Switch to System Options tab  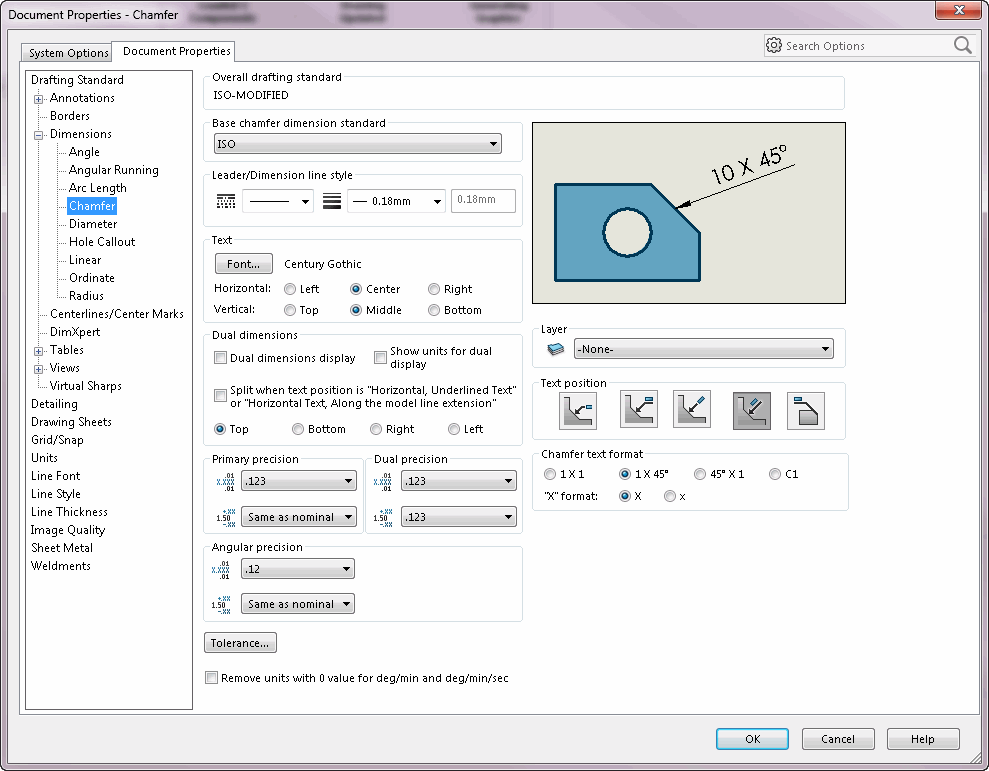[x=67, y=53]
